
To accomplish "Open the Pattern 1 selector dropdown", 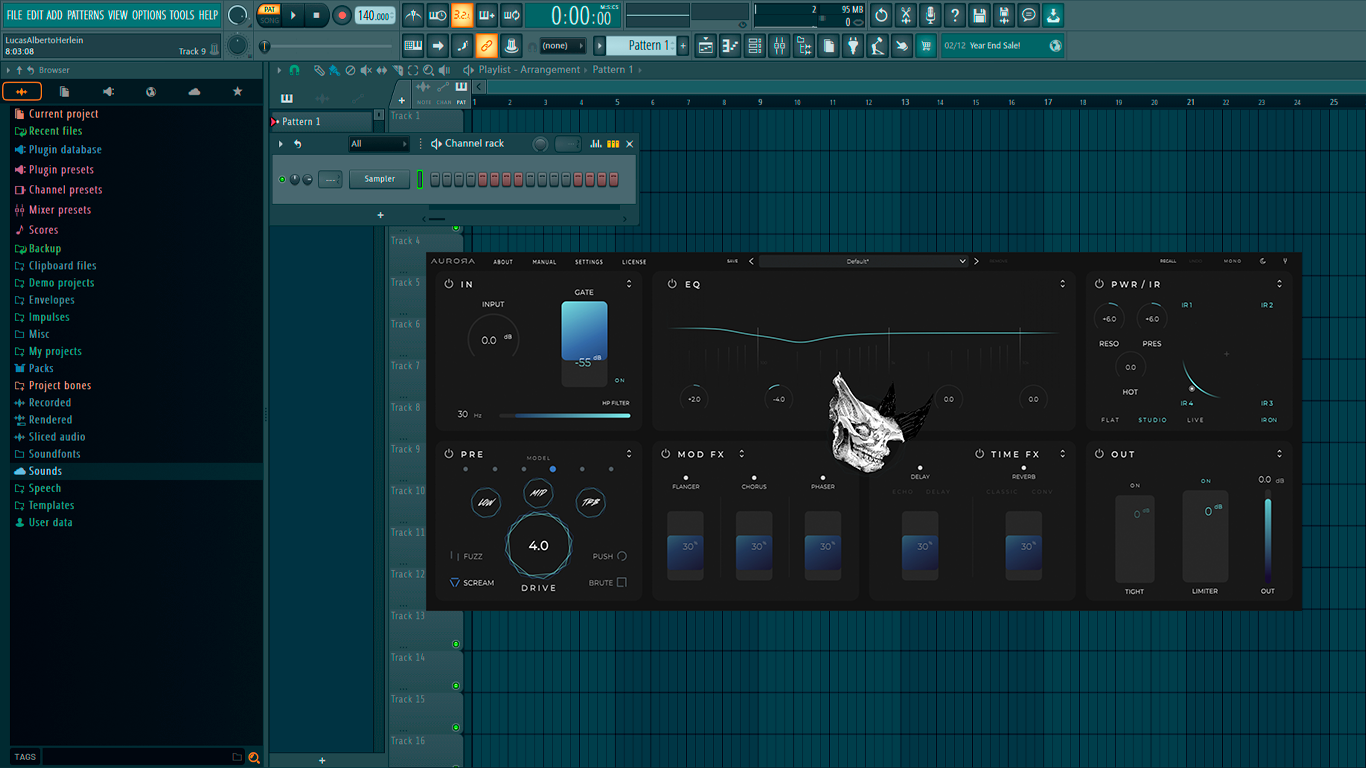I will pyautogui.click(x=642, y=46).
